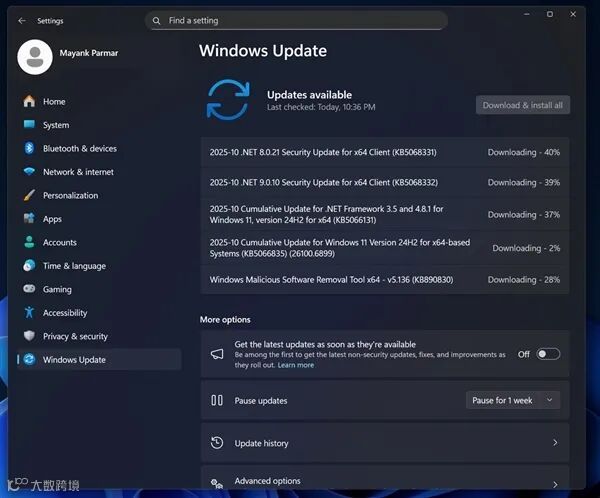Open the Mayank Parmar profile avatar
Viewport: 600px width, 498px height.
coord(35,57)
